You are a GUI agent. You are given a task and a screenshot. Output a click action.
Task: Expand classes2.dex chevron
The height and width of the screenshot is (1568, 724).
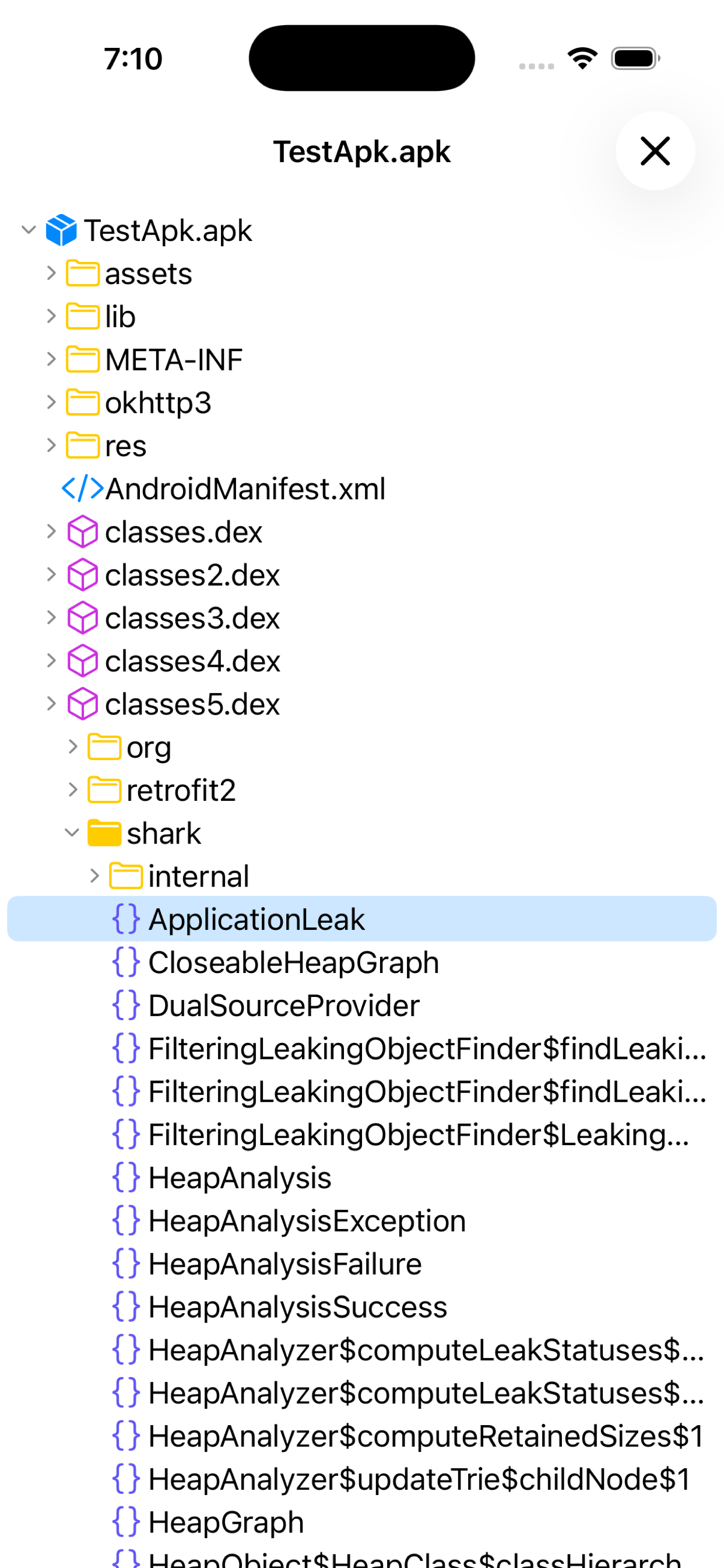[51, 575]
